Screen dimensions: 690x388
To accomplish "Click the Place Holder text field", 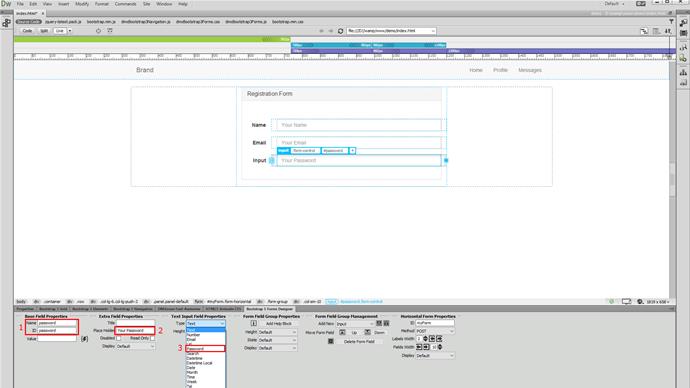I will 135,330.
